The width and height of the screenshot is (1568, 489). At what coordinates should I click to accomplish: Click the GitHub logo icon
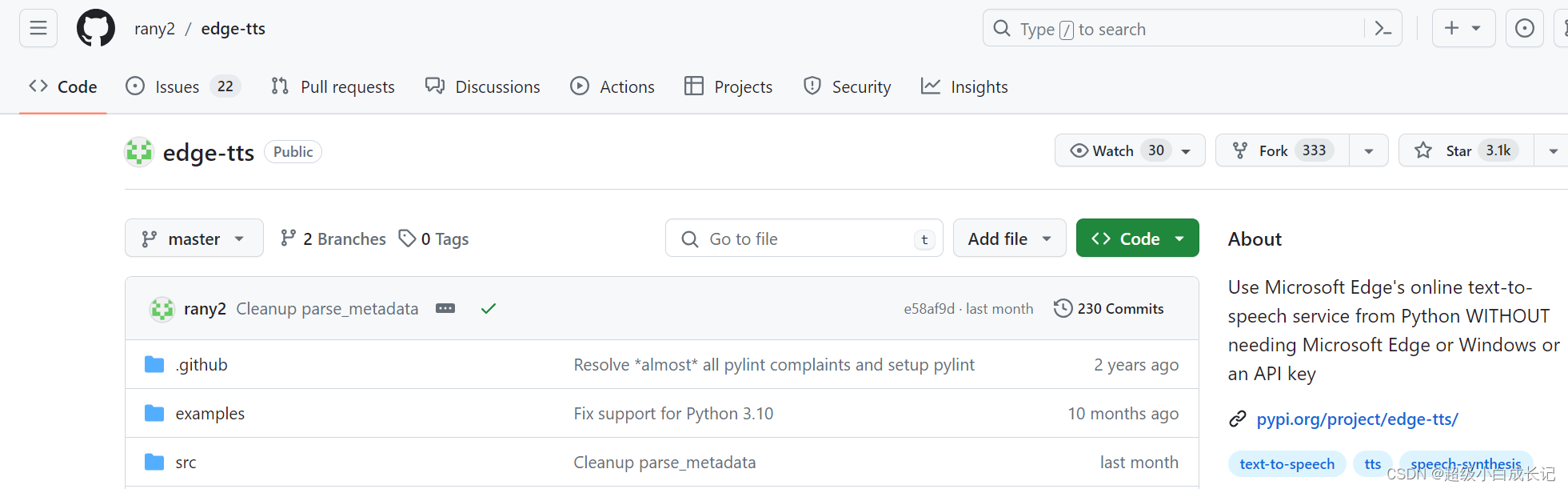(x=96, y=29)
